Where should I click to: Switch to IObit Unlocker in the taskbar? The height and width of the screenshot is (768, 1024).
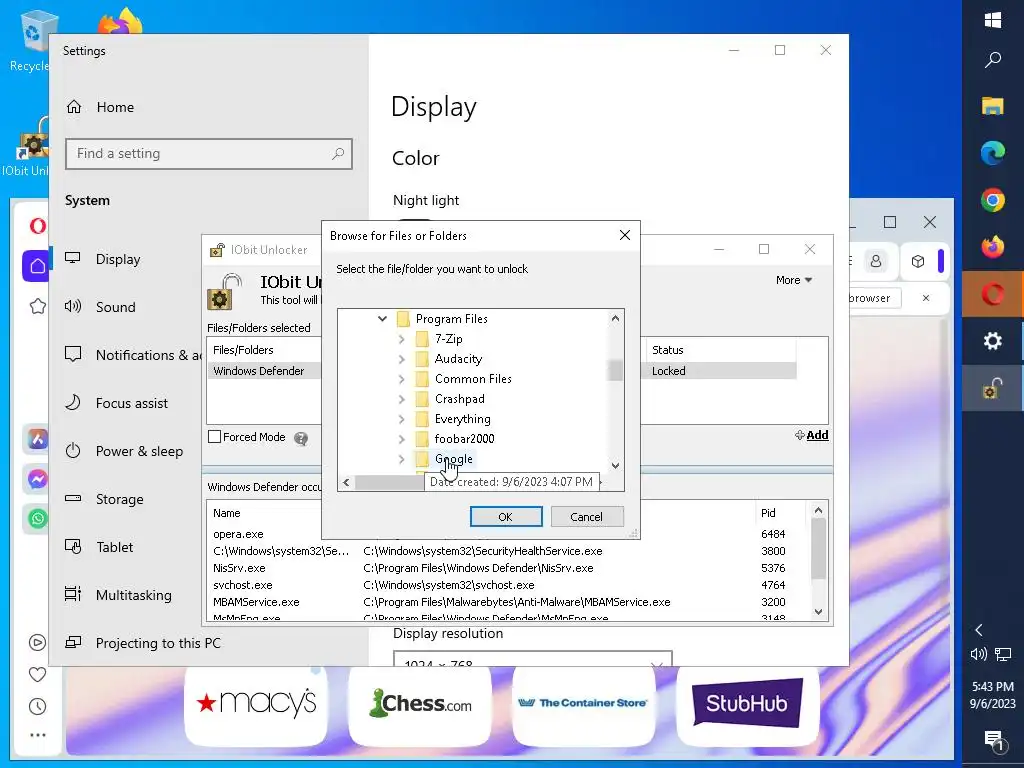[993, 389]
